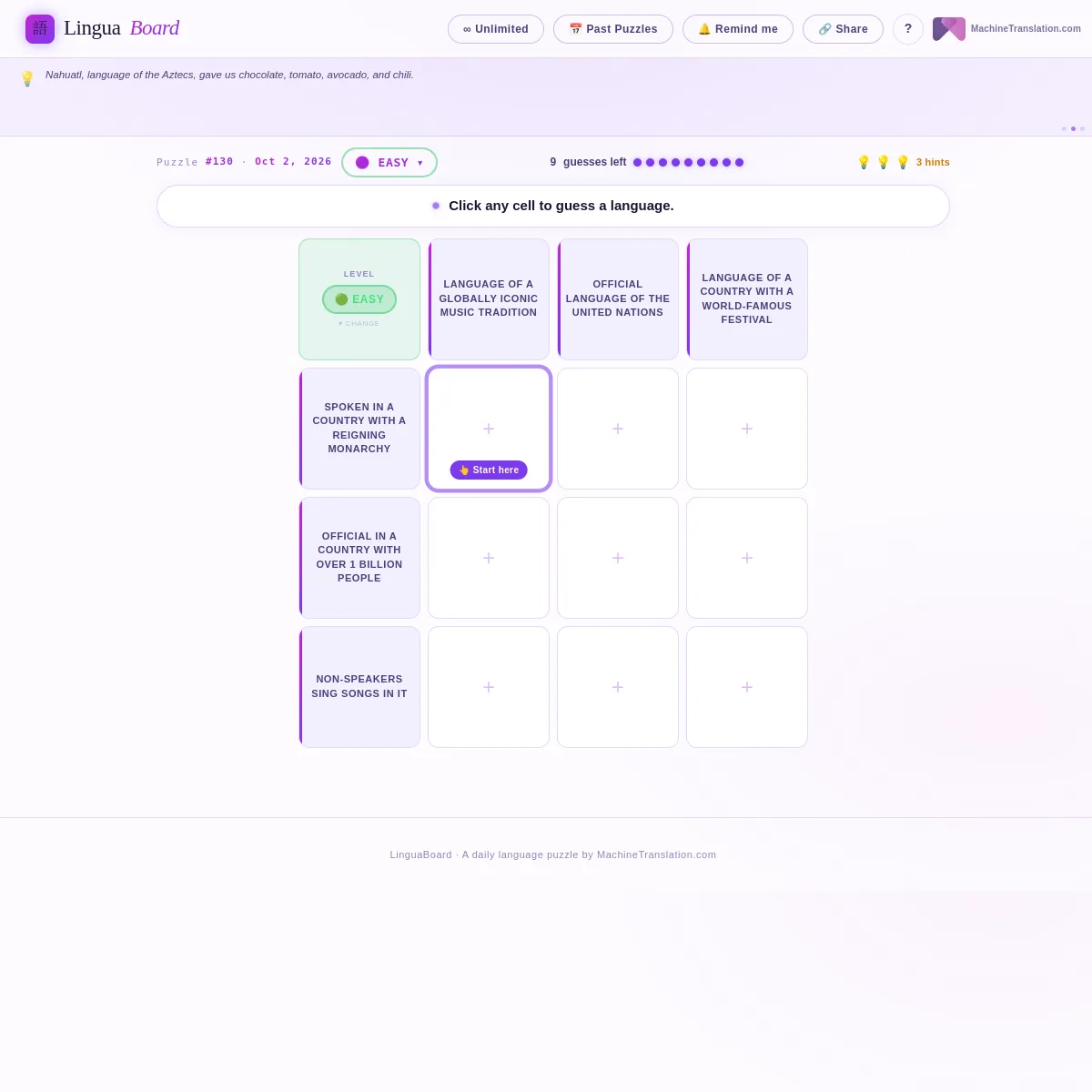1092x1092 pixels.
Task: Open the non-speakers sing songs and world-famous festival cell
Action: 747,687
